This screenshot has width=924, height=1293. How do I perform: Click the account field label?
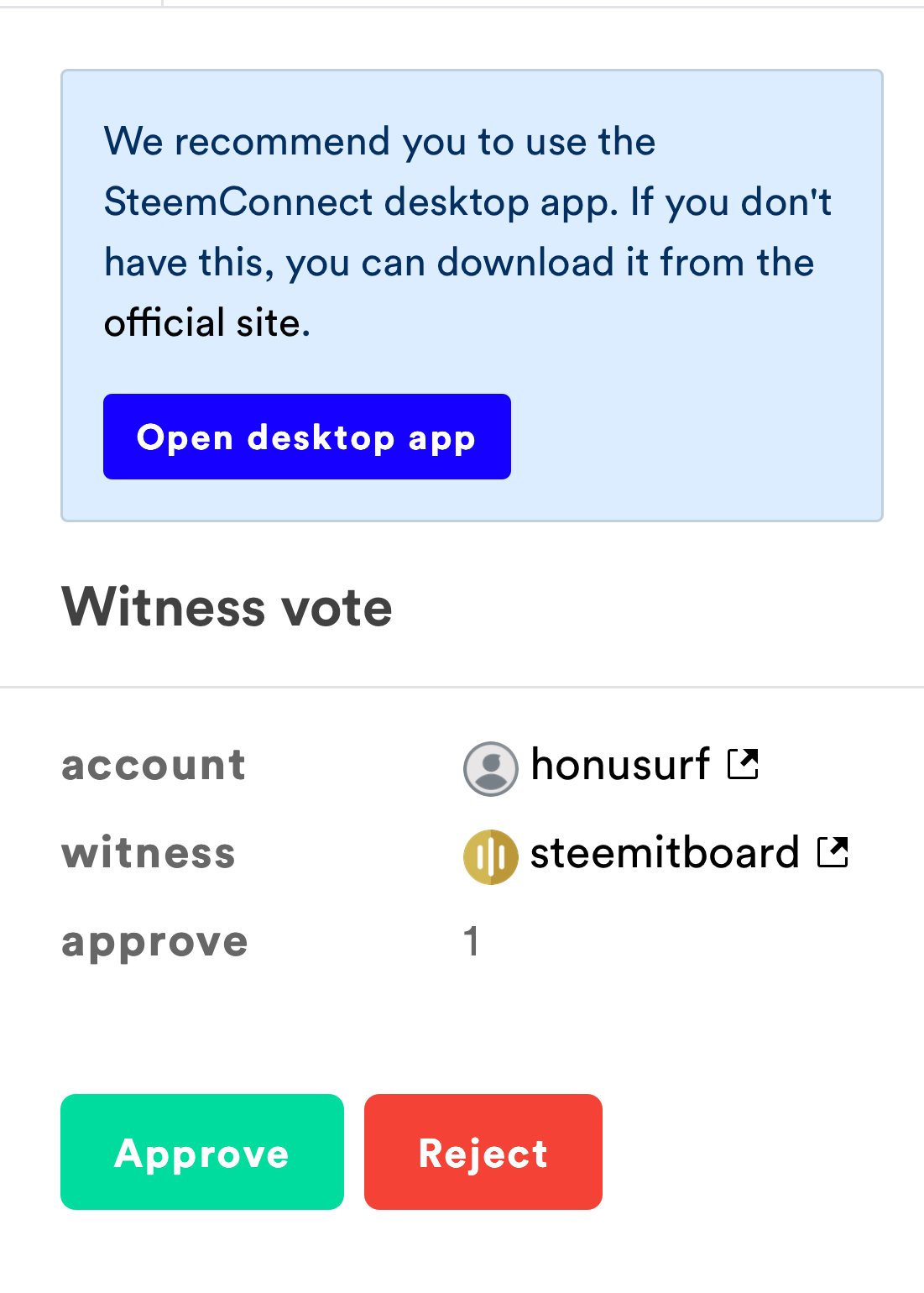click(154, 765)
